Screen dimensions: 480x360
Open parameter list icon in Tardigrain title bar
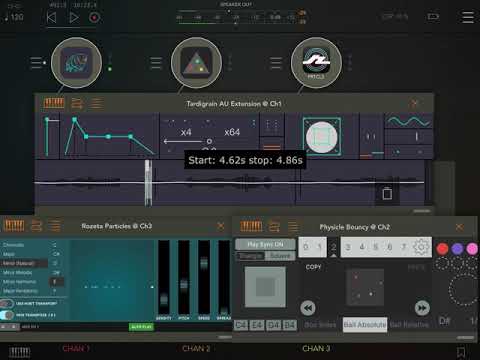[x=97, y=103]
